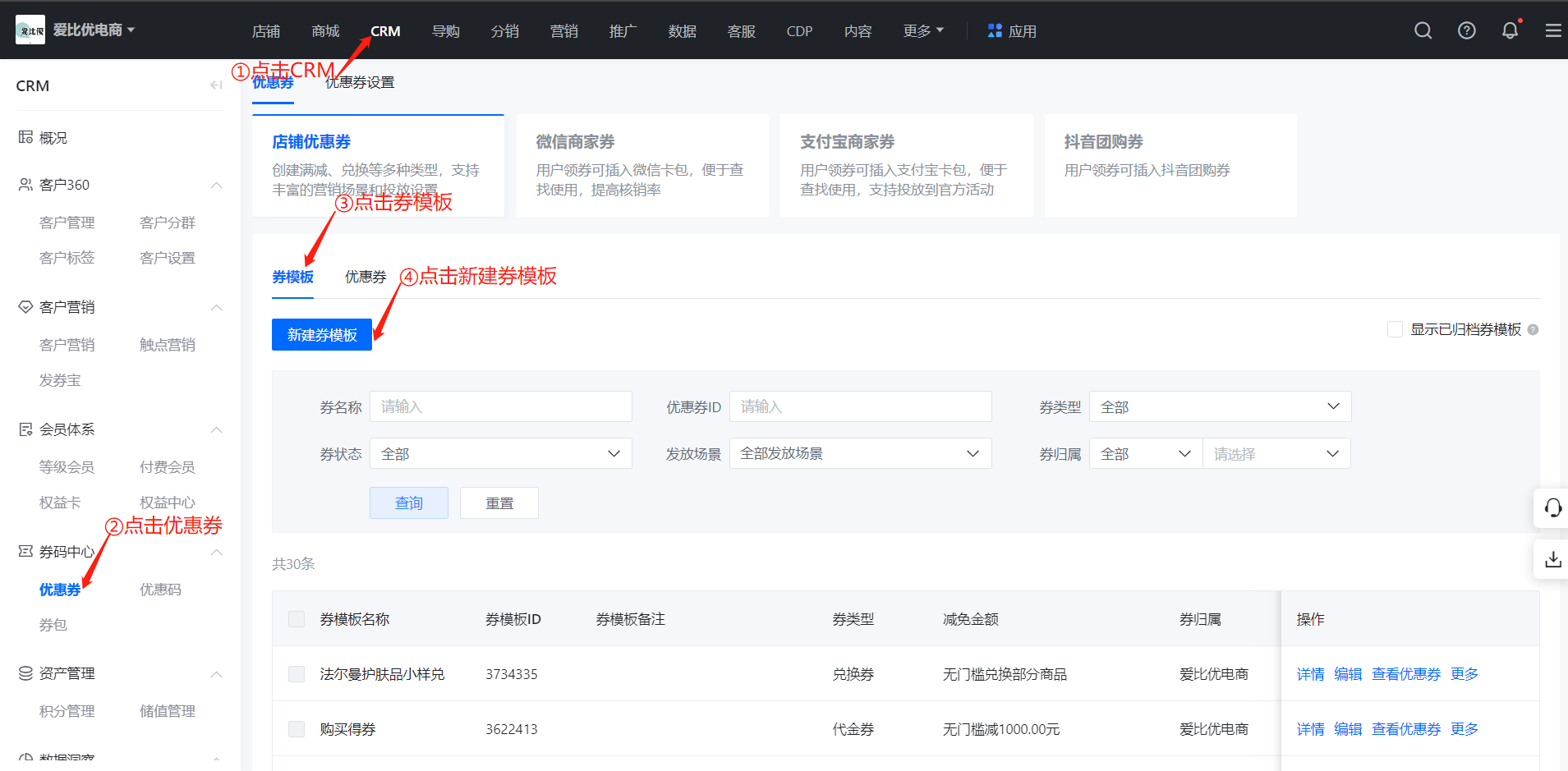Open the hamburger menu icon
1568x771 pixels.
coord(1553,30)
